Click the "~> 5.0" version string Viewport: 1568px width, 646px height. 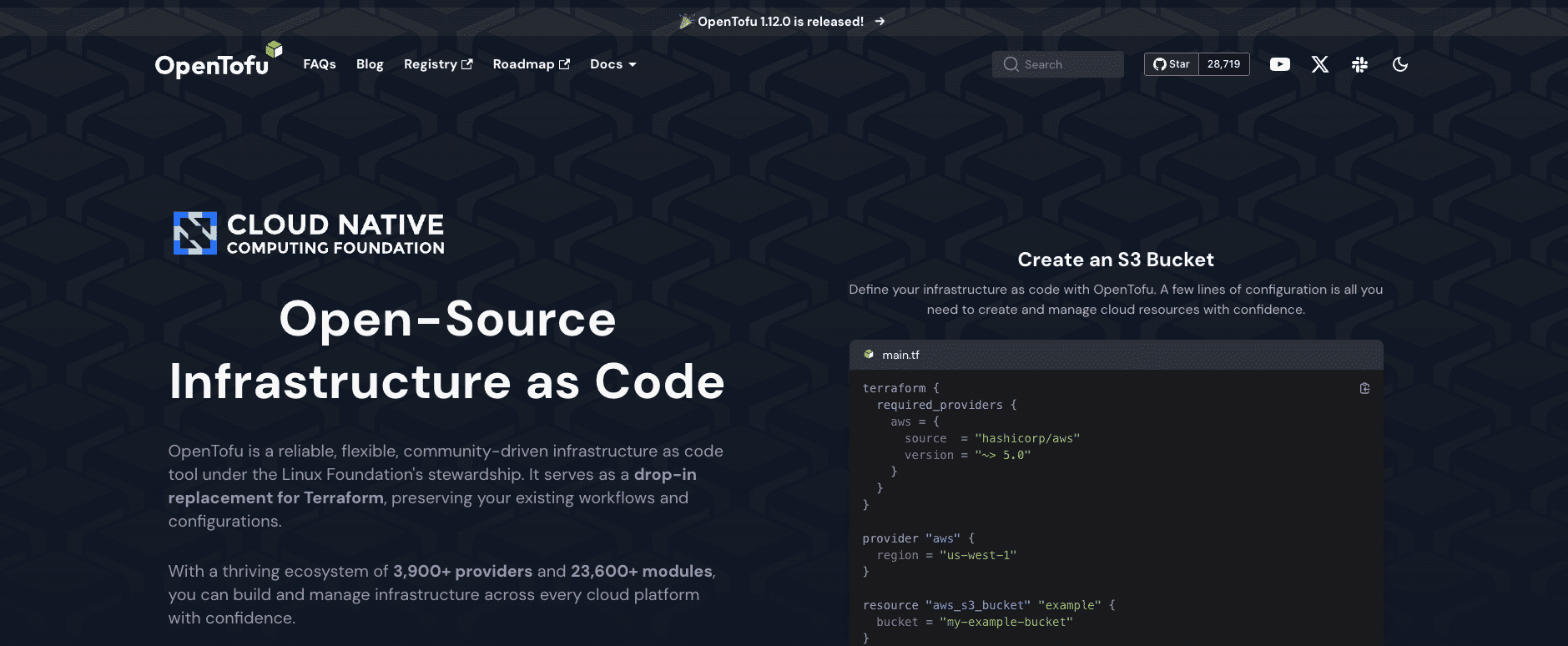tap(1002, 455)
